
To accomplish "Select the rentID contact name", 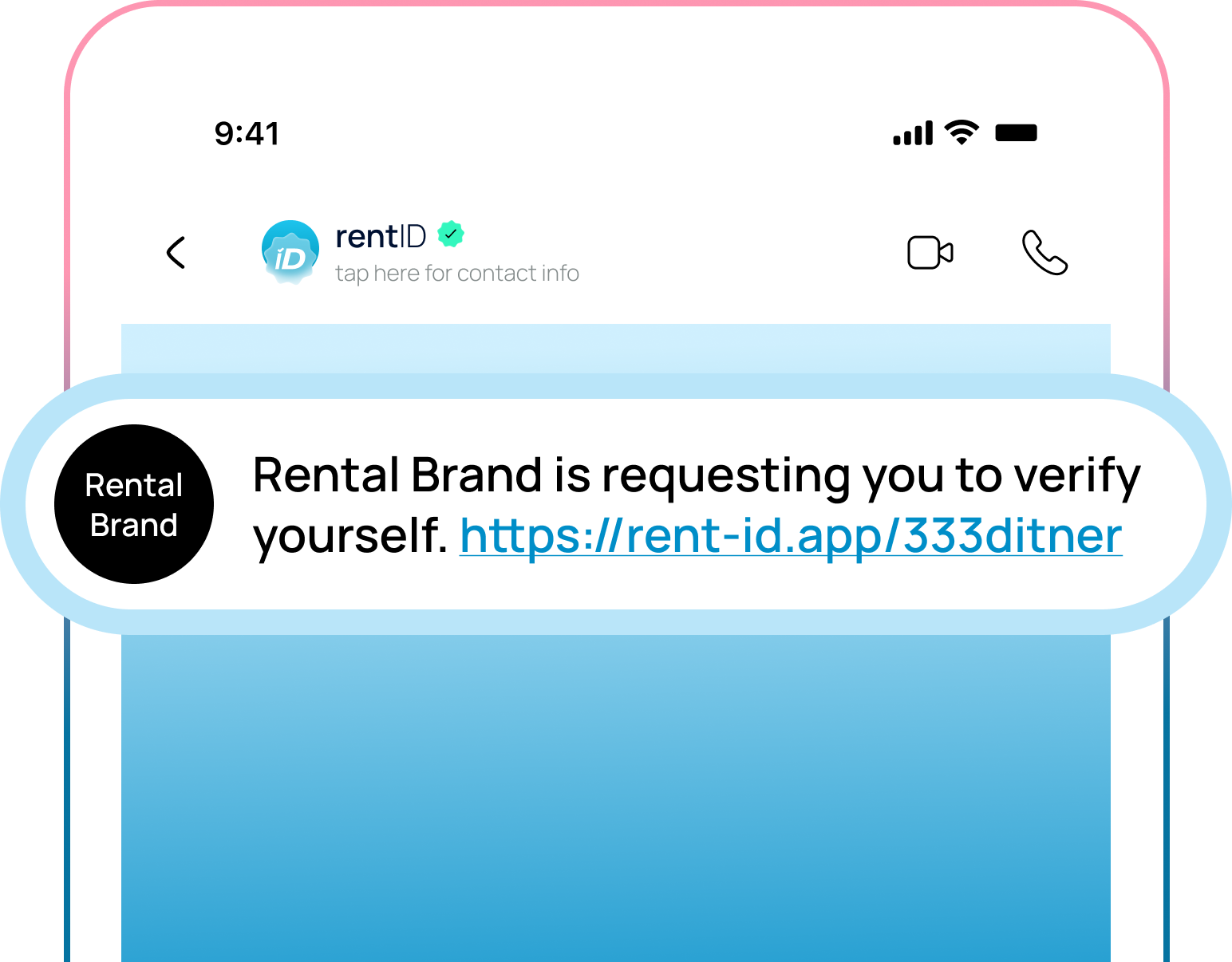I will click(x=381, y=236).
